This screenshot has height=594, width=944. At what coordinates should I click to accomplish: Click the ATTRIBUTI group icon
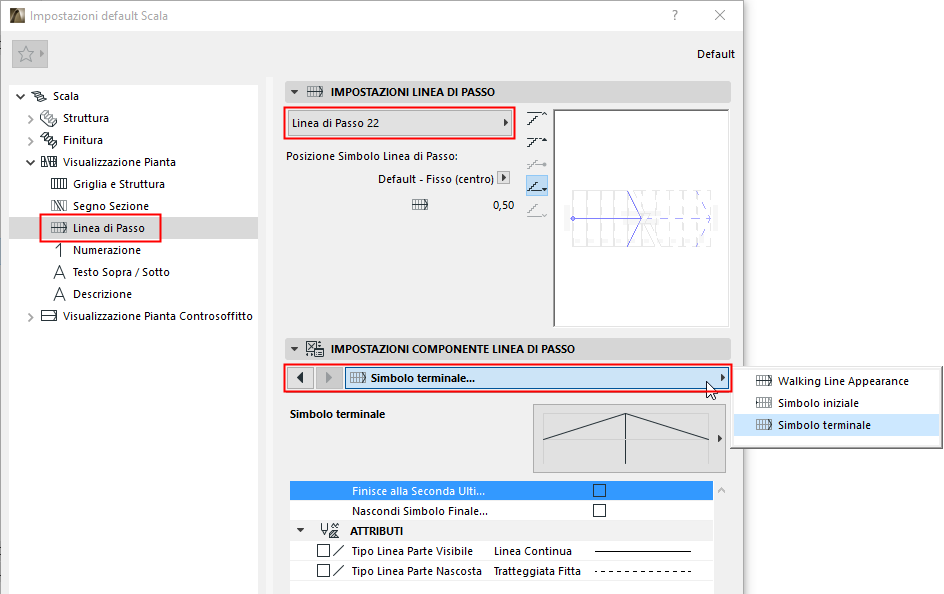click(x=329, y=530)
